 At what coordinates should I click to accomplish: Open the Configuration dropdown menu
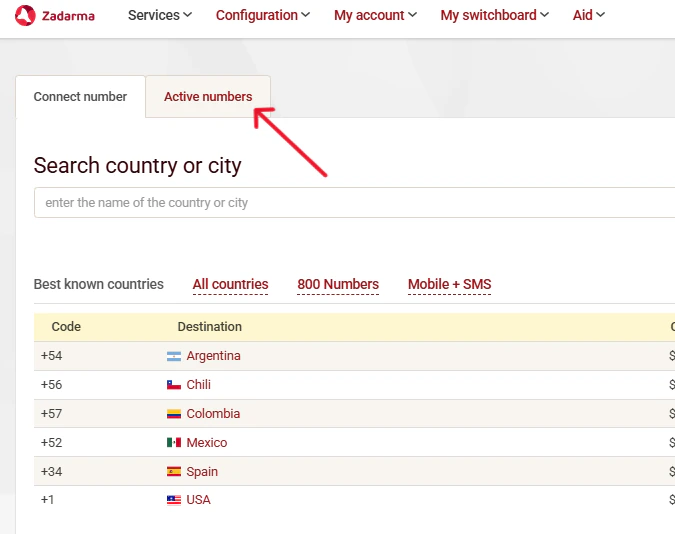click(x=263, y=15)
